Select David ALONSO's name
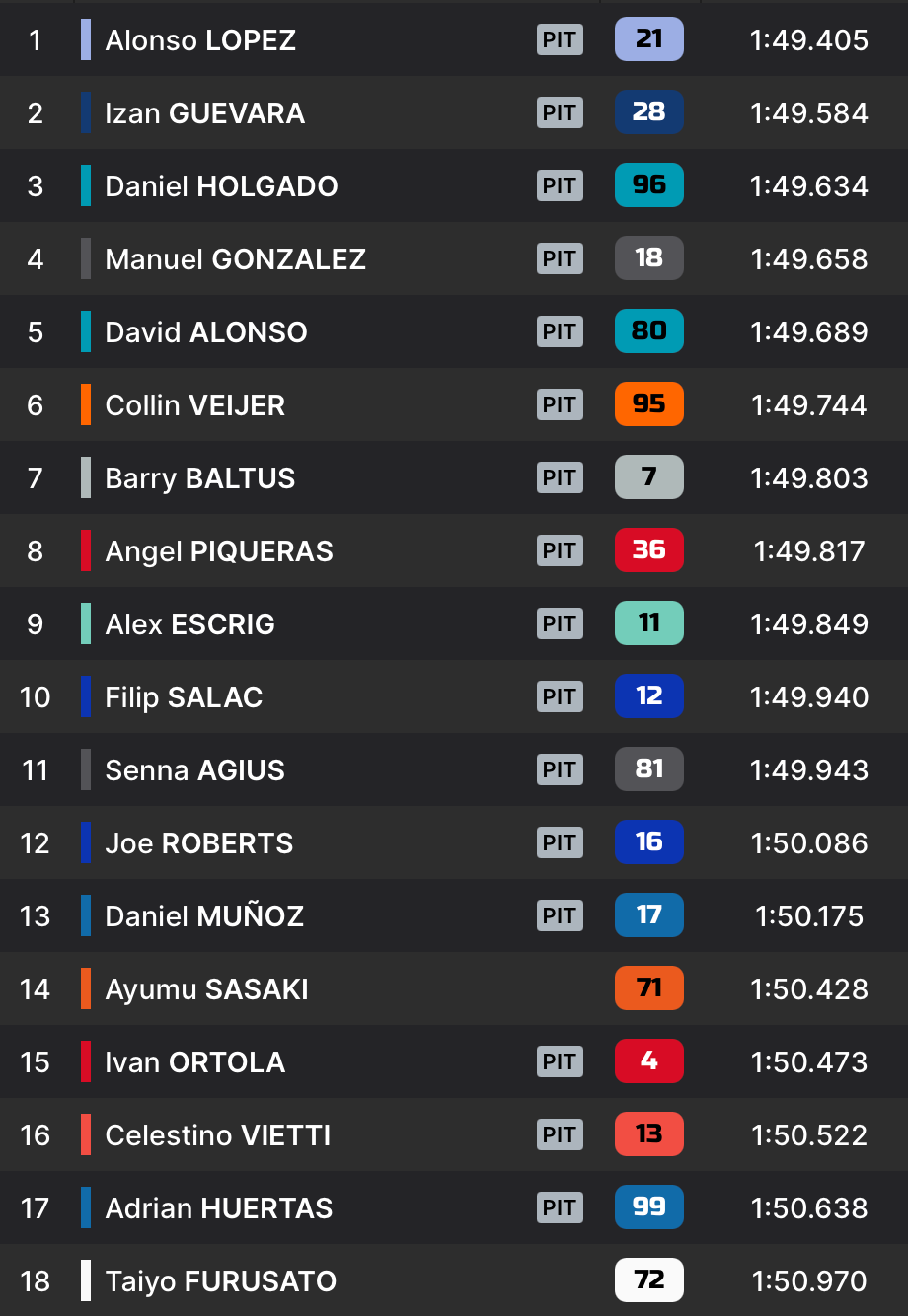This screenshot has width=908, height=1316. 205,332
